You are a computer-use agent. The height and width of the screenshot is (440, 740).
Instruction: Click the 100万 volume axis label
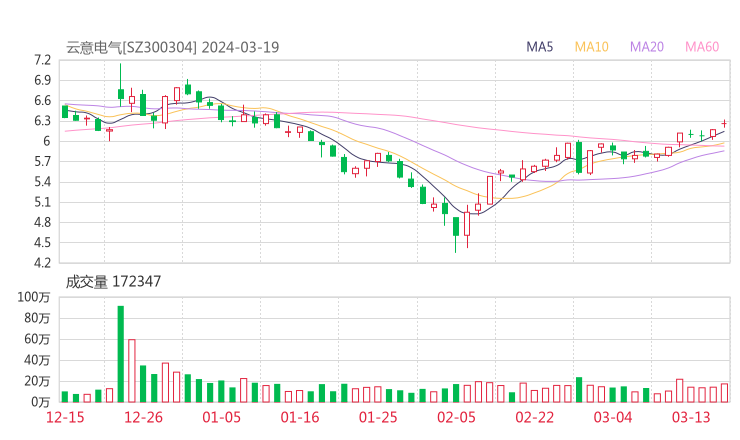[34, 297]
